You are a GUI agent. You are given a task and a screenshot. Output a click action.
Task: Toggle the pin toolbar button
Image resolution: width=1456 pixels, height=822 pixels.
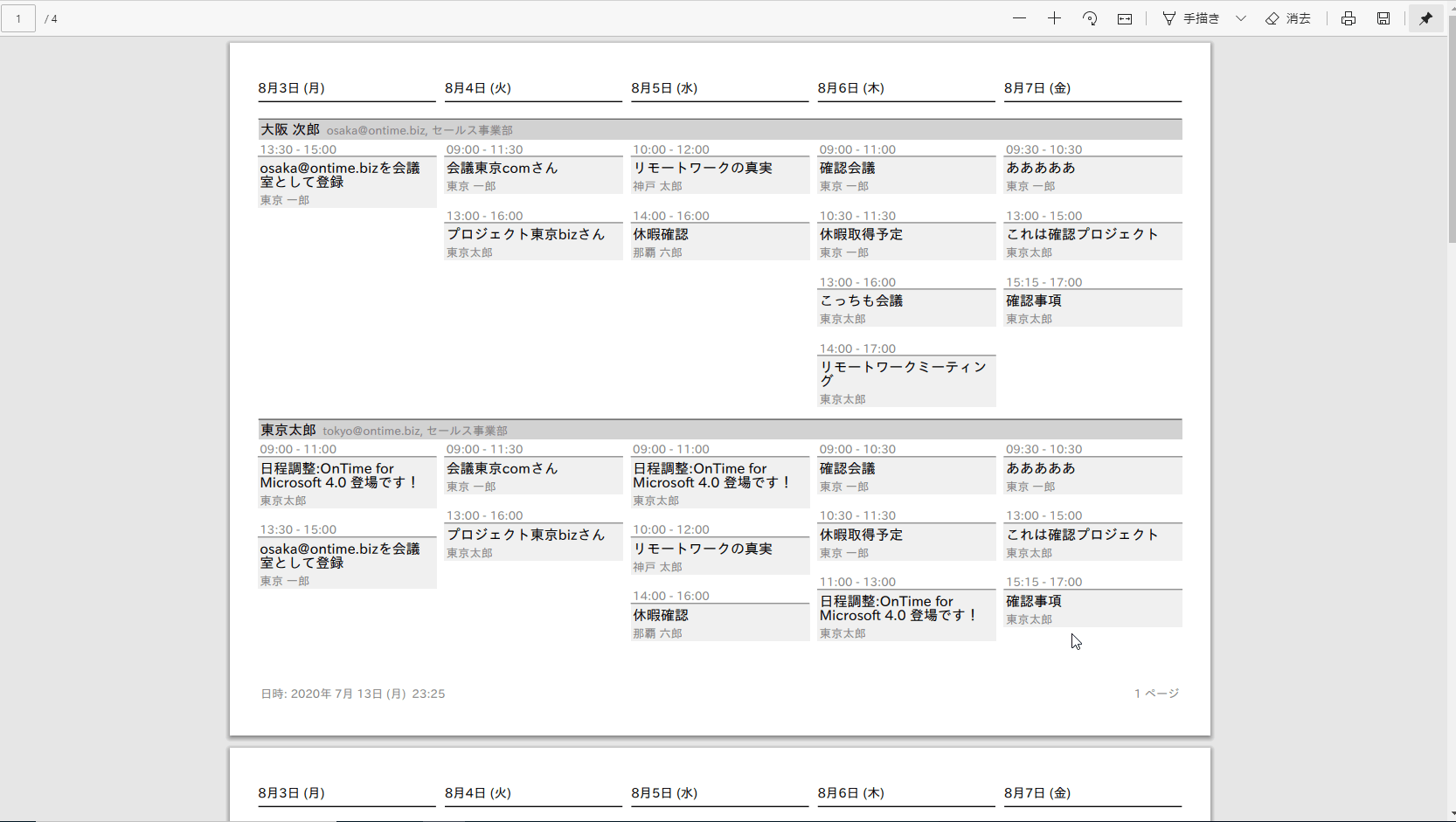click(1426, 18)
